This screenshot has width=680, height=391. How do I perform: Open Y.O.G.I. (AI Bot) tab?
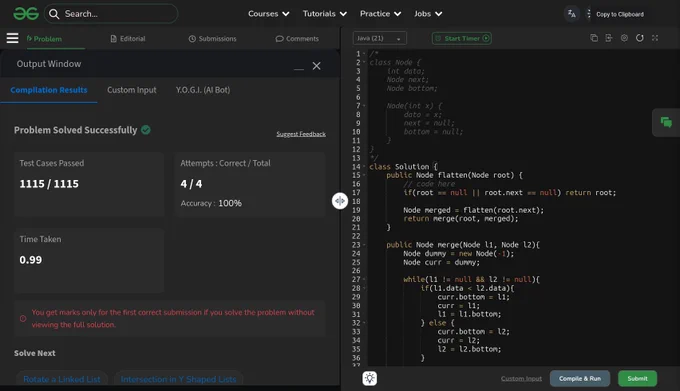tap(203, 90)
